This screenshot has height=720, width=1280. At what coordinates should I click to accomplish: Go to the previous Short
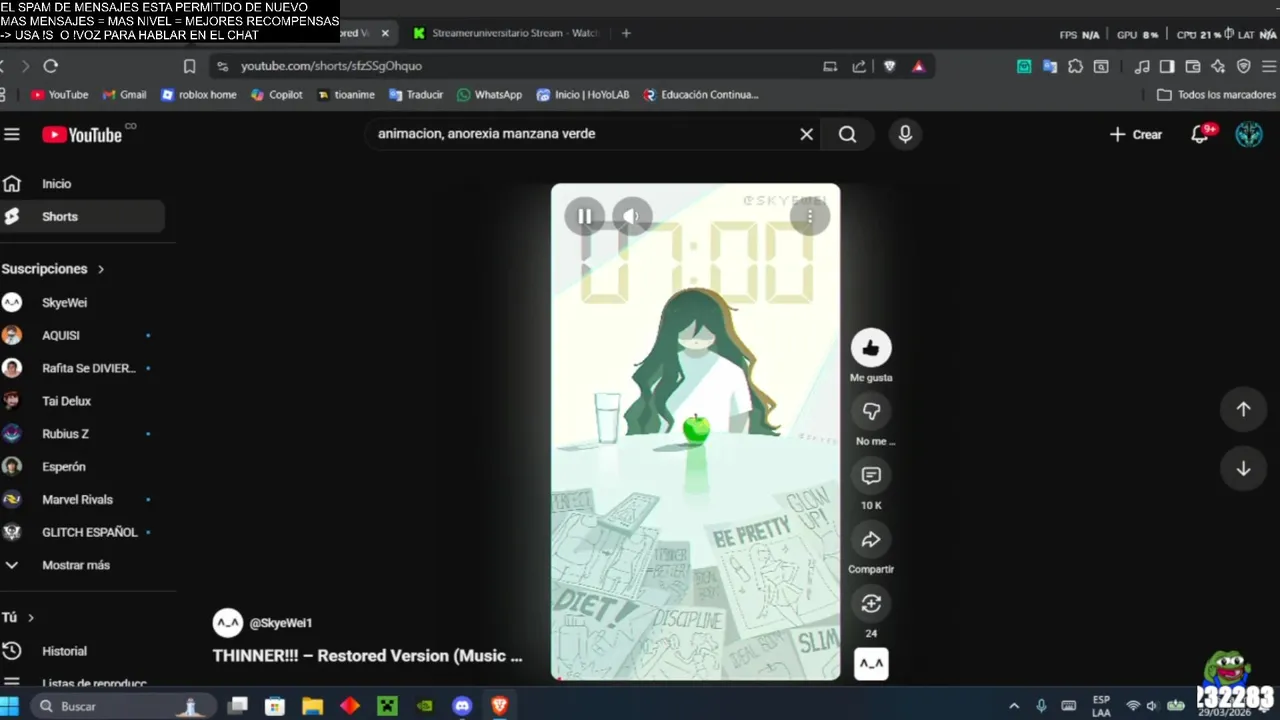click(x=1243, y=409)
